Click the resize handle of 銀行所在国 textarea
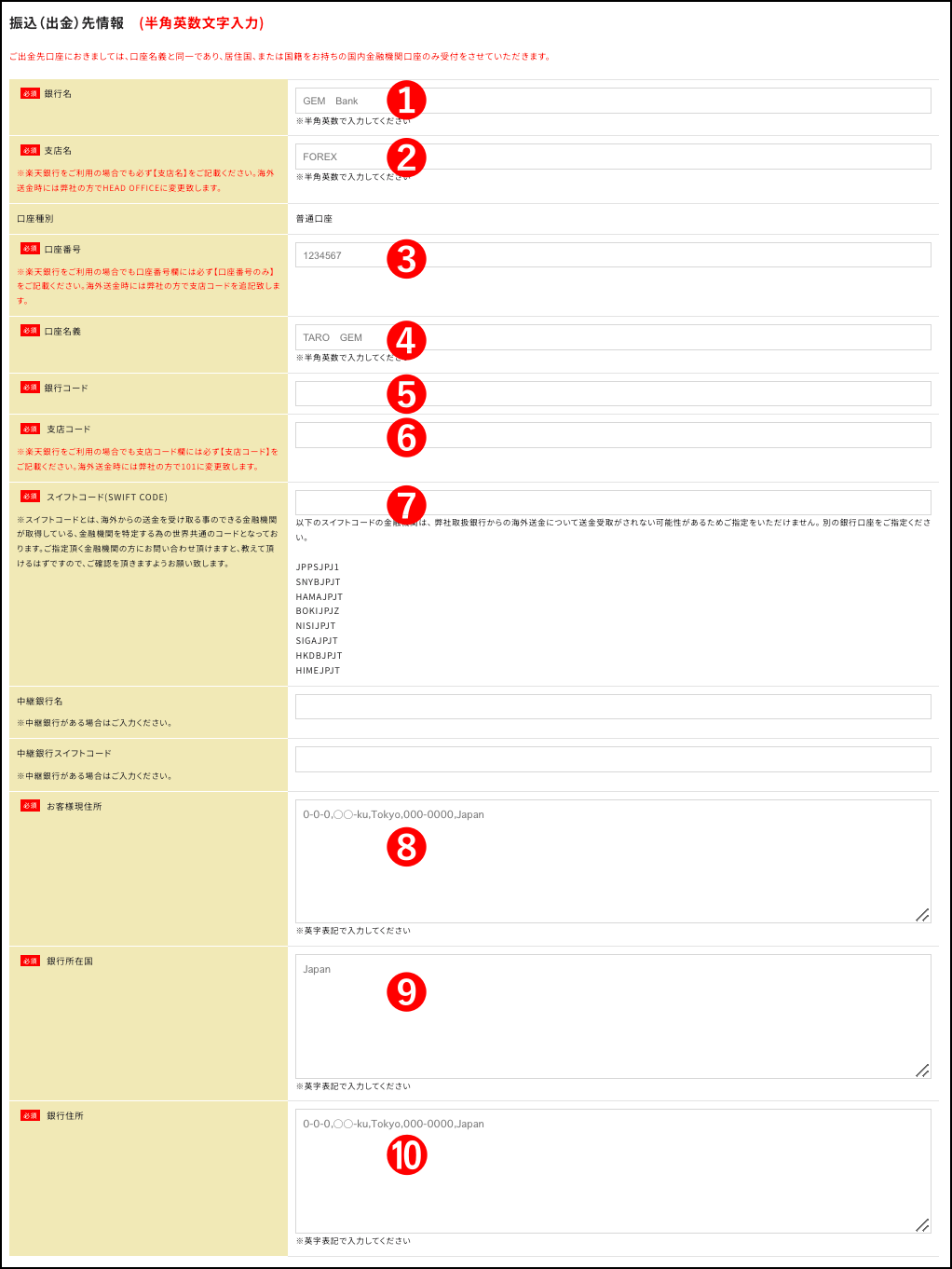Viewport: 952px width, 1269px height. 922,1071
